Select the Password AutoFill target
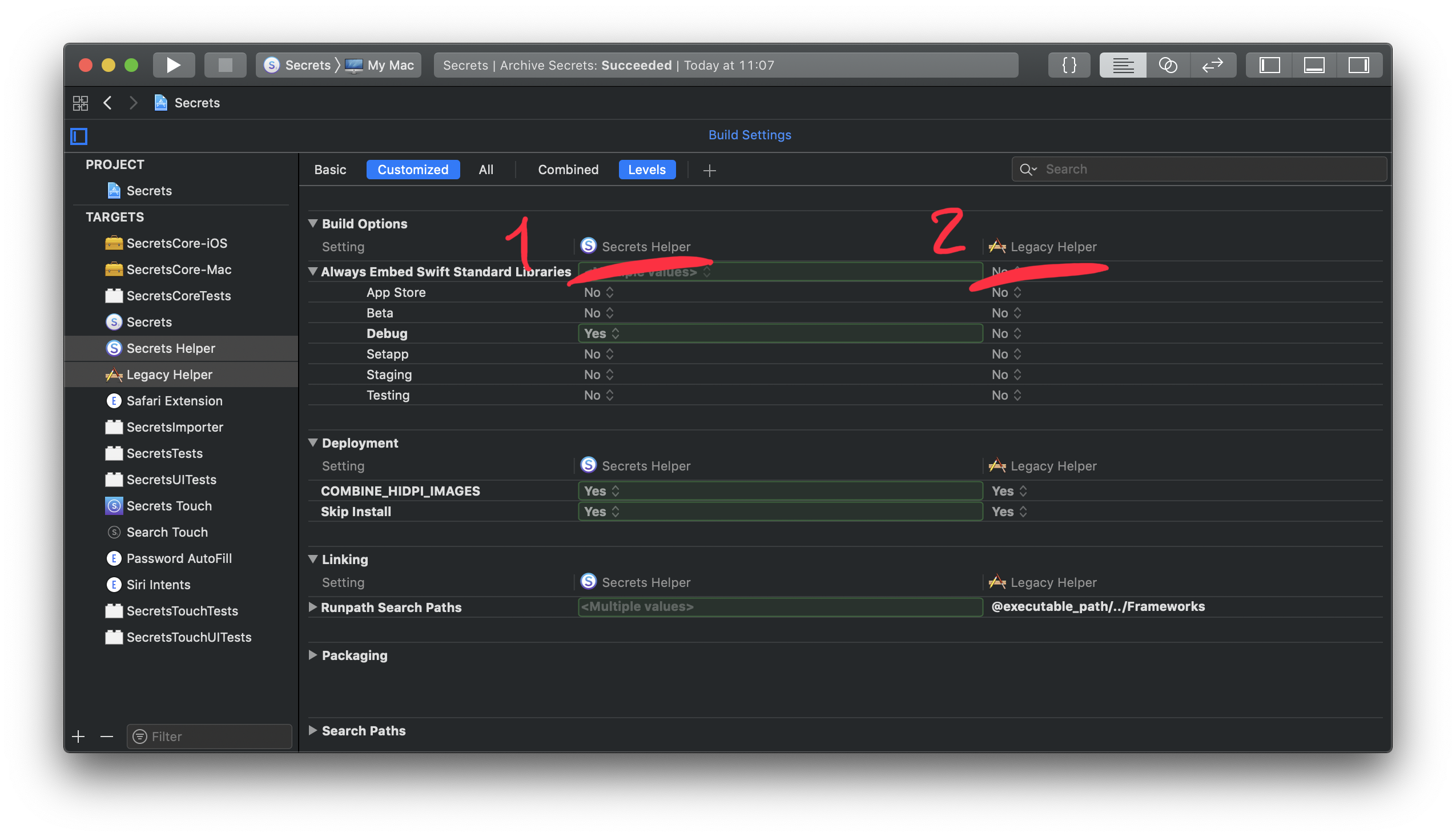This screenshot has height=837, width=1456. tap(179, 558)
